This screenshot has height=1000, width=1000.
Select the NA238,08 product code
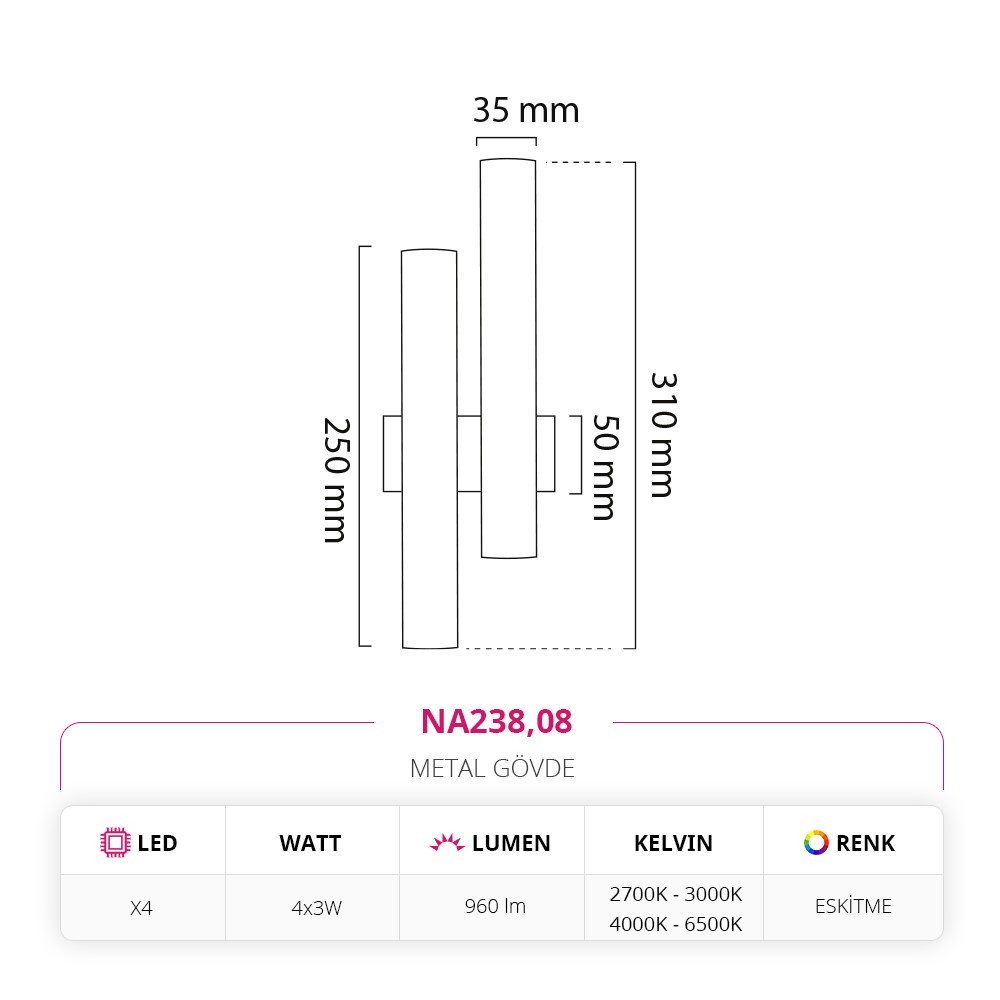coord(496,721)
